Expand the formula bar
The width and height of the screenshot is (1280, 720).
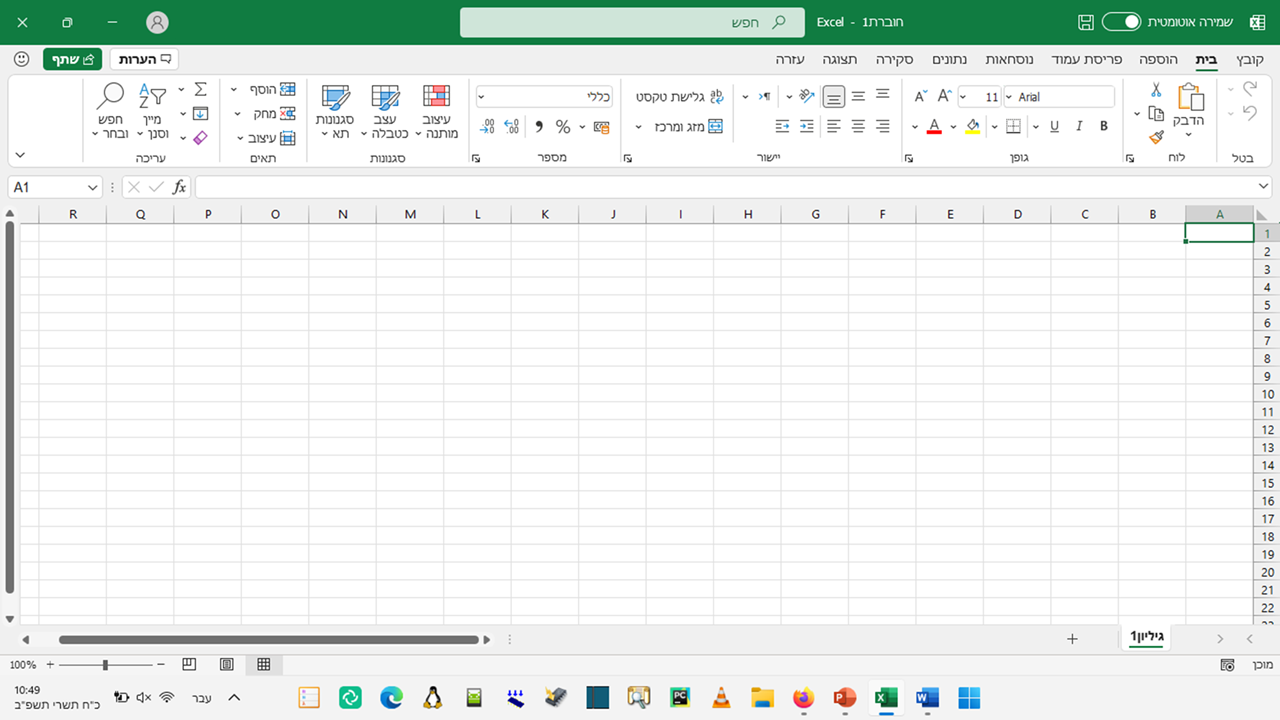coord(1264,187)
